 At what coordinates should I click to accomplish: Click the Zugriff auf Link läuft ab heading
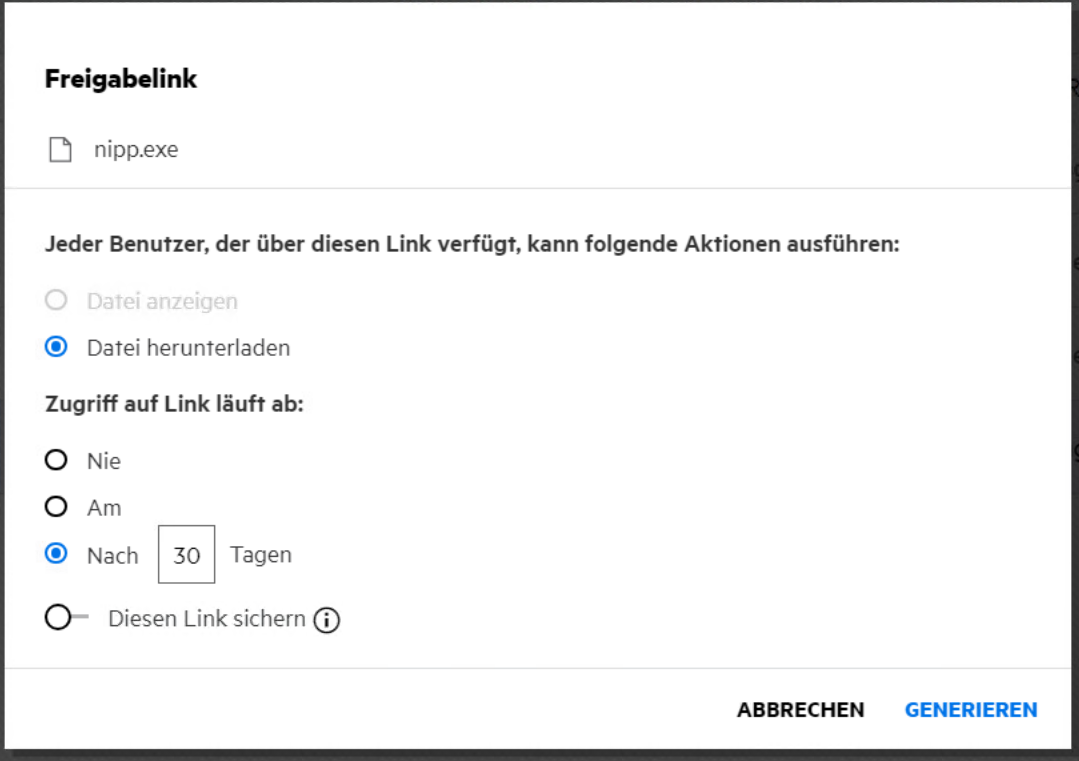pos(174,404)
